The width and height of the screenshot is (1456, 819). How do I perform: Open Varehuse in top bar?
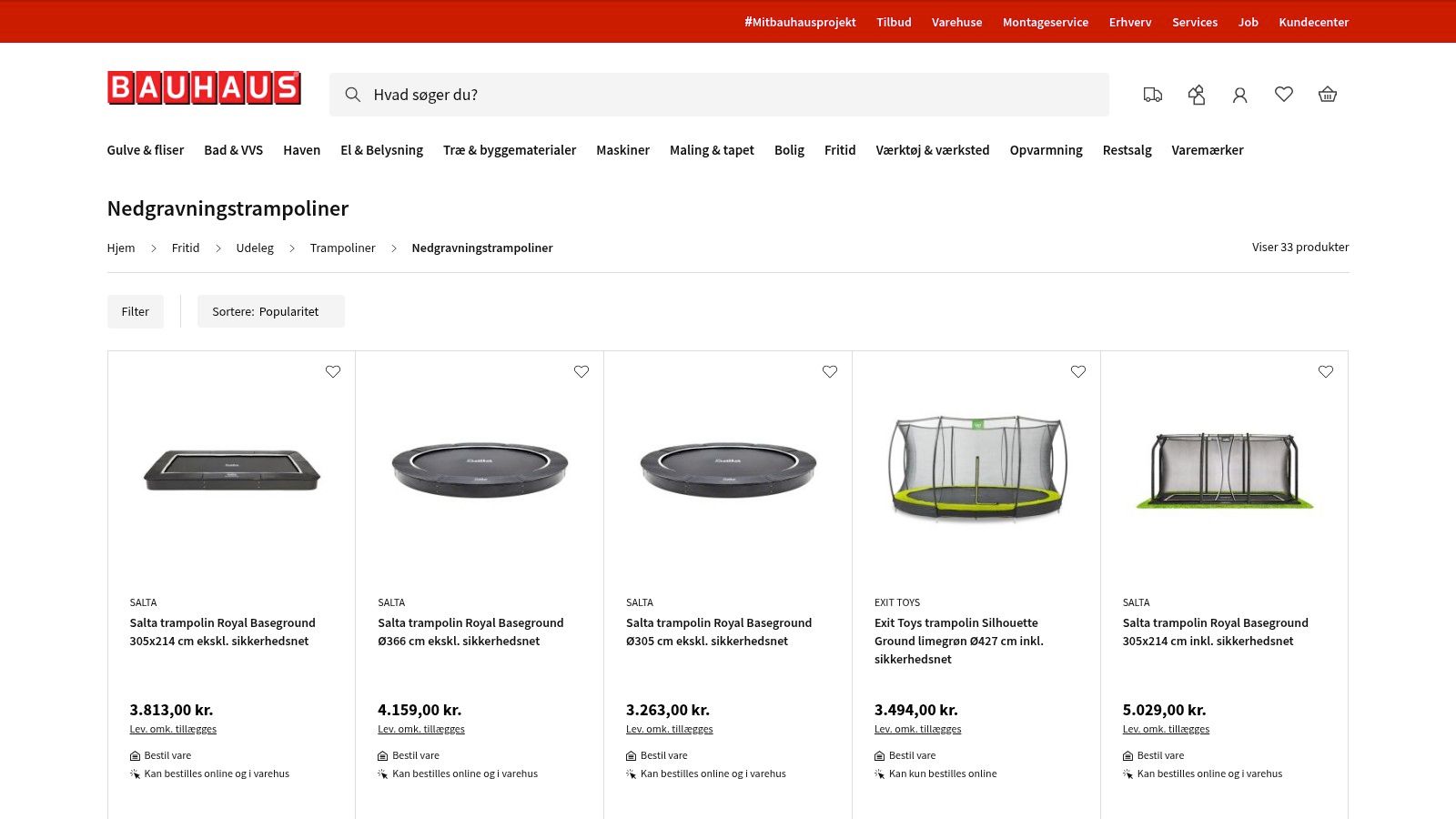point(956,22)
